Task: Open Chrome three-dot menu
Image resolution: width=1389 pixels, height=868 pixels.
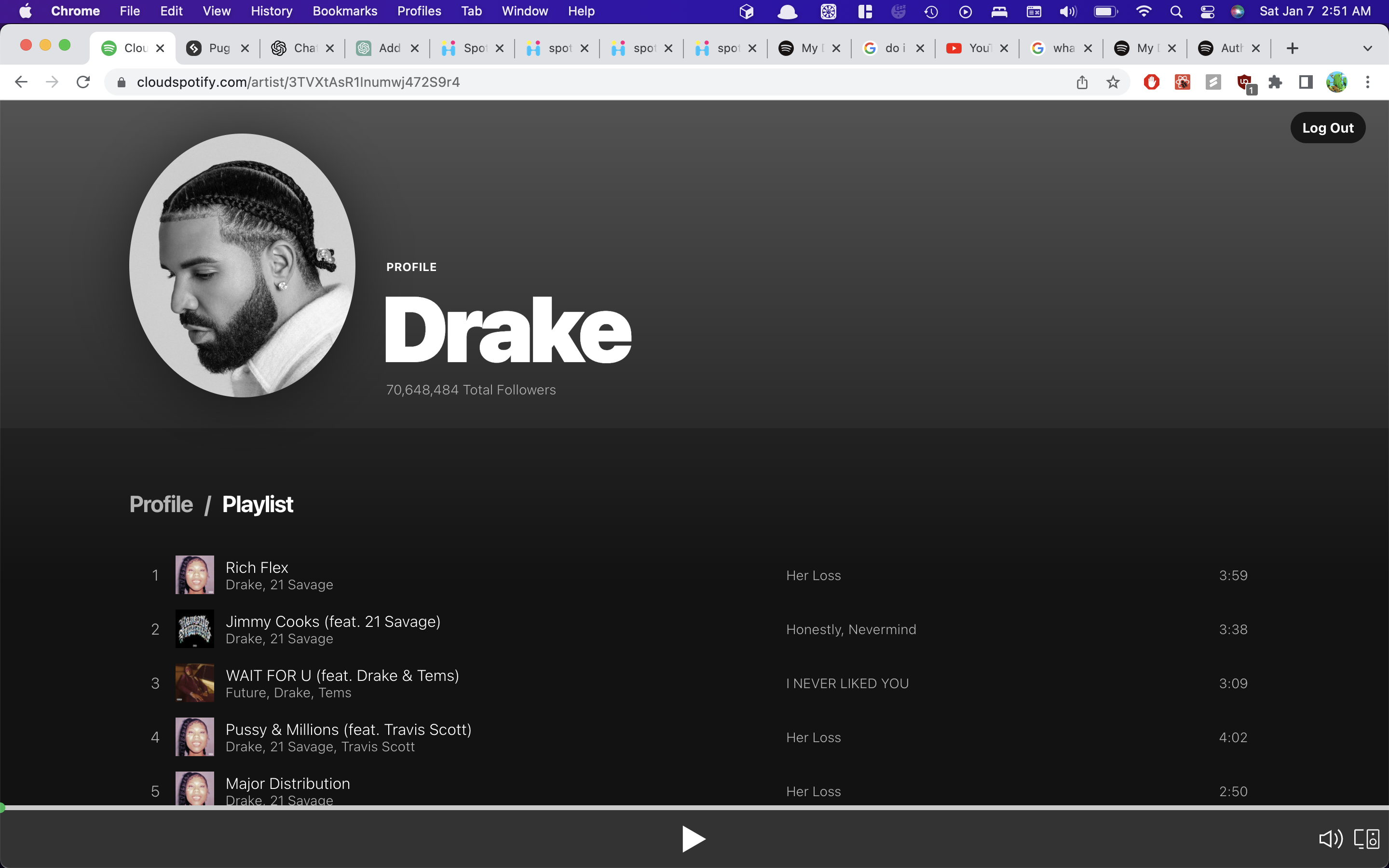Action: coord(1368,82)
